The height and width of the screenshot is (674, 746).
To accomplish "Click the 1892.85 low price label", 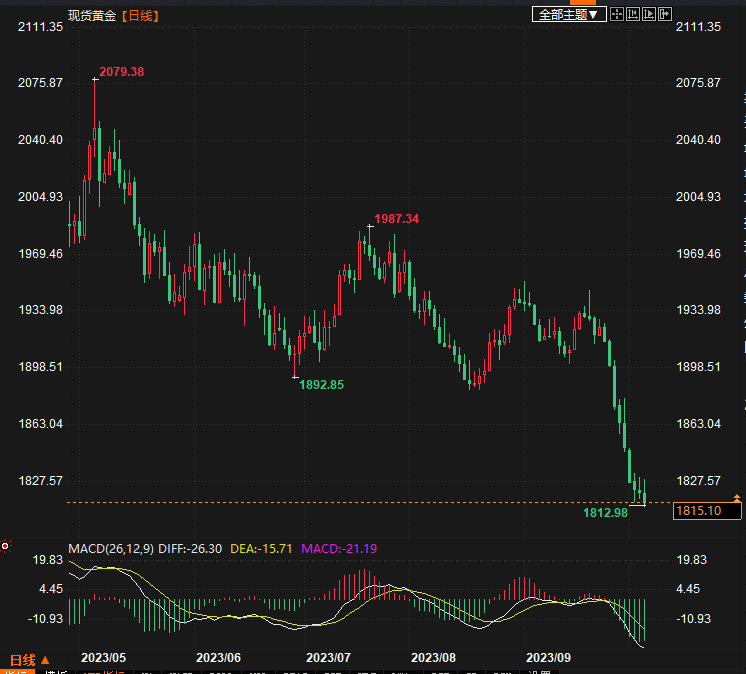I will click(x=322, y=385).
